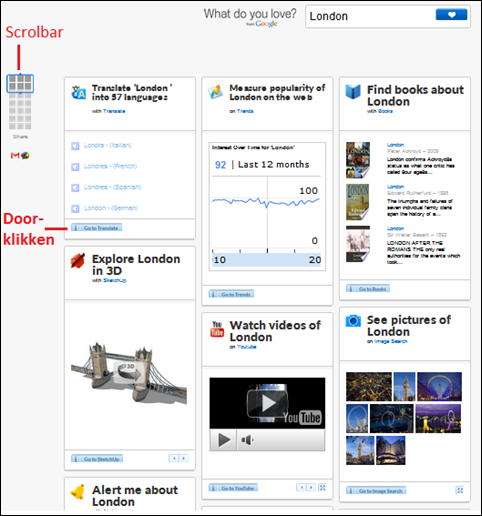The height and width of the screenshot is (516, 482).
Task: Click the Buzz share icon beside Gmail
Action: click(x=25, y=155)
